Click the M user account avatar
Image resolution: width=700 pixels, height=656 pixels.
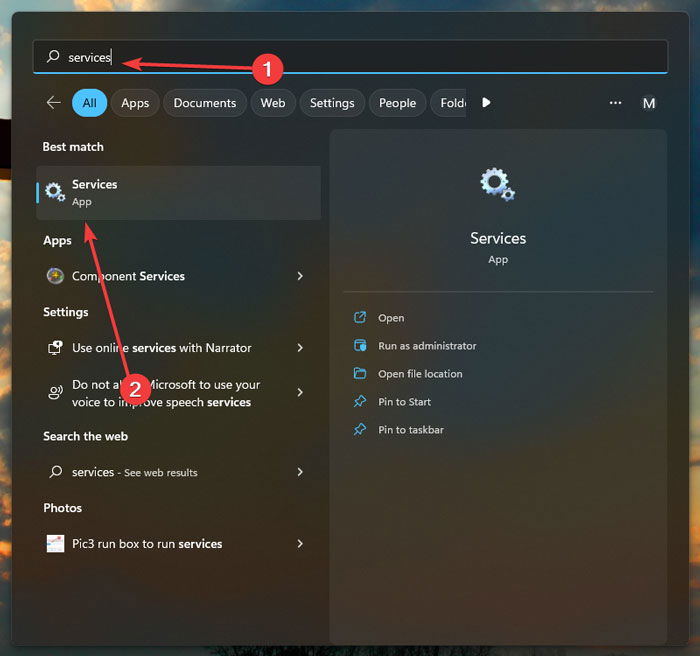(x=649, y=103)
